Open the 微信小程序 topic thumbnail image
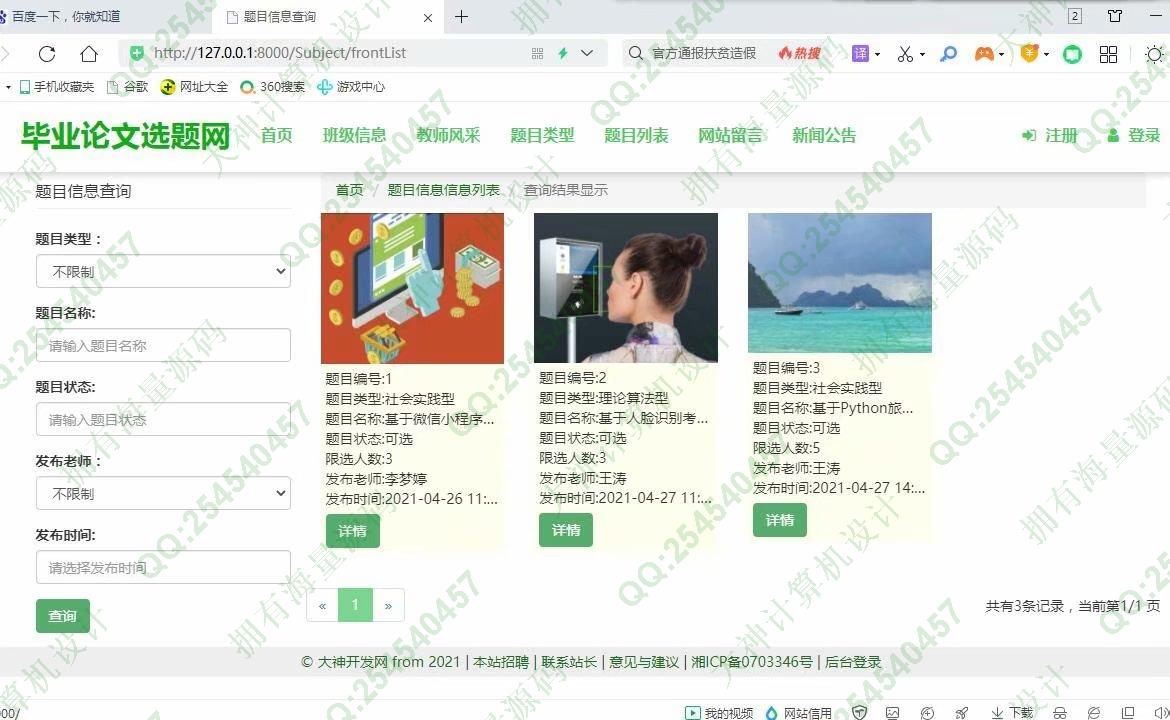This screenshot has width=1170, height=720. [x=413, y=289]
